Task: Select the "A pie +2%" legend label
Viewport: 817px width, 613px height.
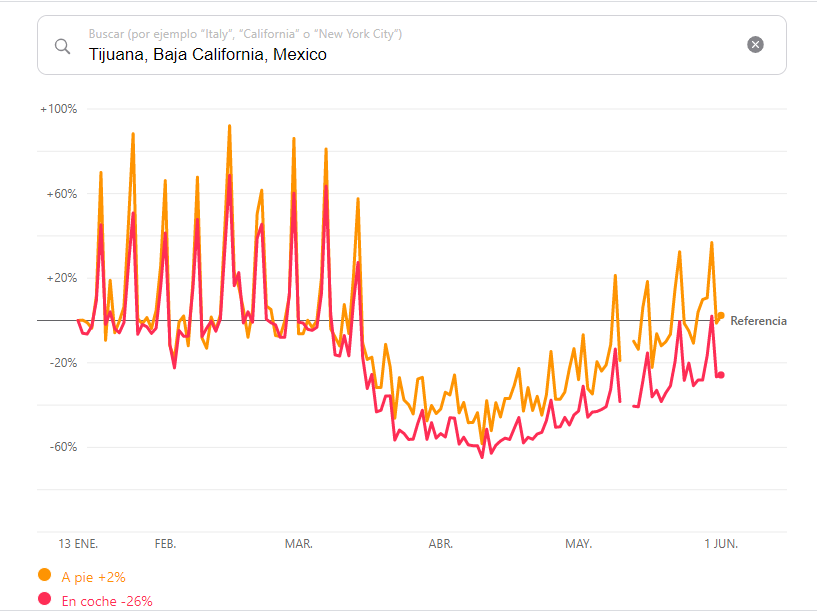Action: (x=93, y=577)
